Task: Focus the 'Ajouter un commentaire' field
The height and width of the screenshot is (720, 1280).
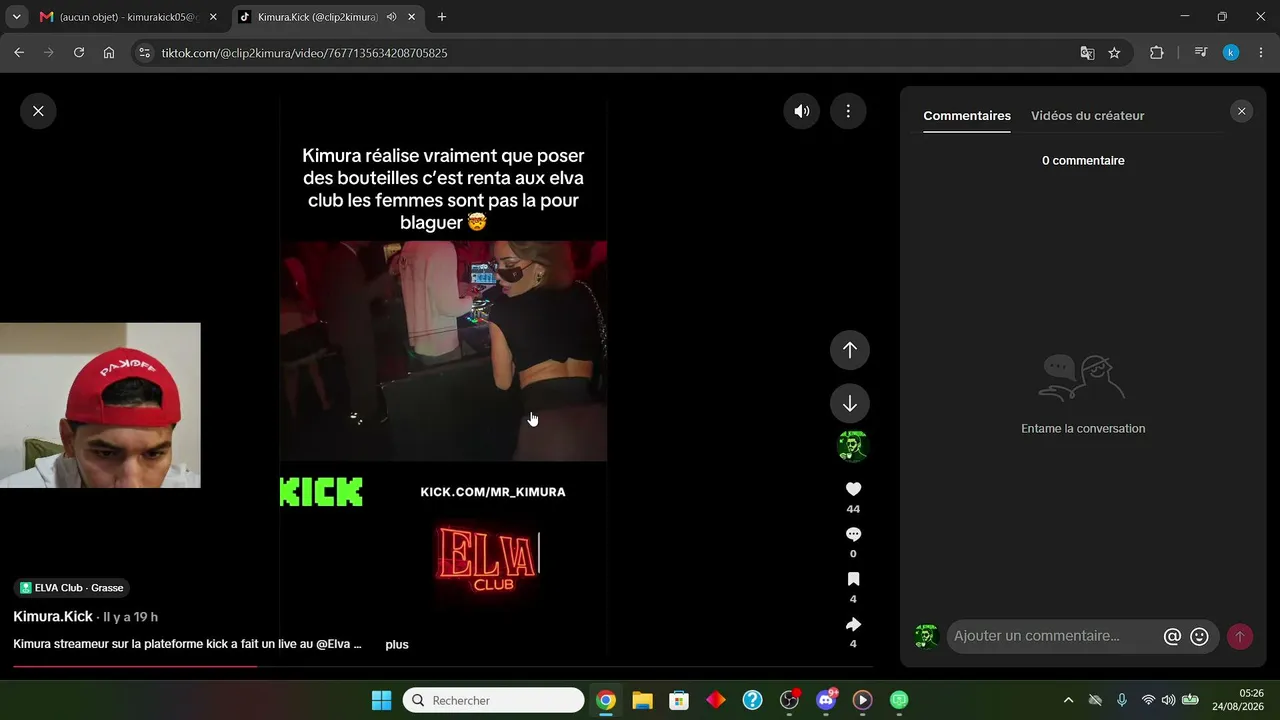Action: (x=1054, y=636)
